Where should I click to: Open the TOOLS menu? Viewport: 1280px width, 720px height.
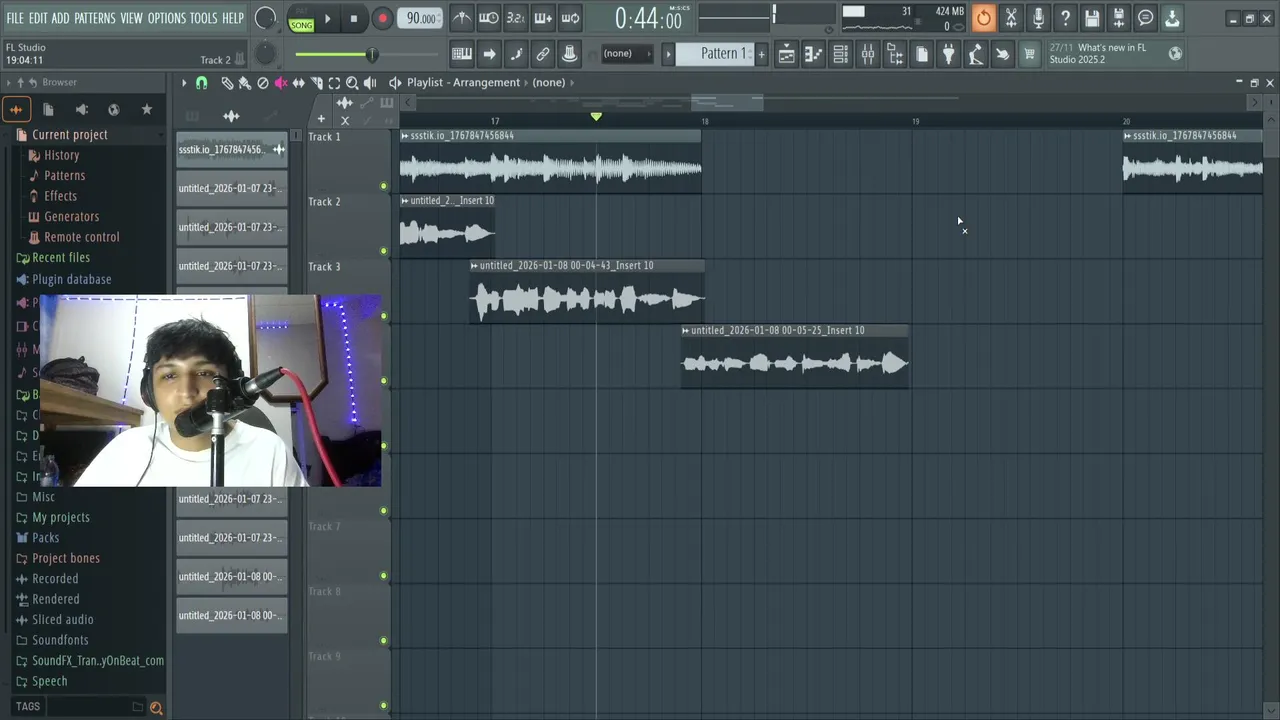tap(203, 18)
